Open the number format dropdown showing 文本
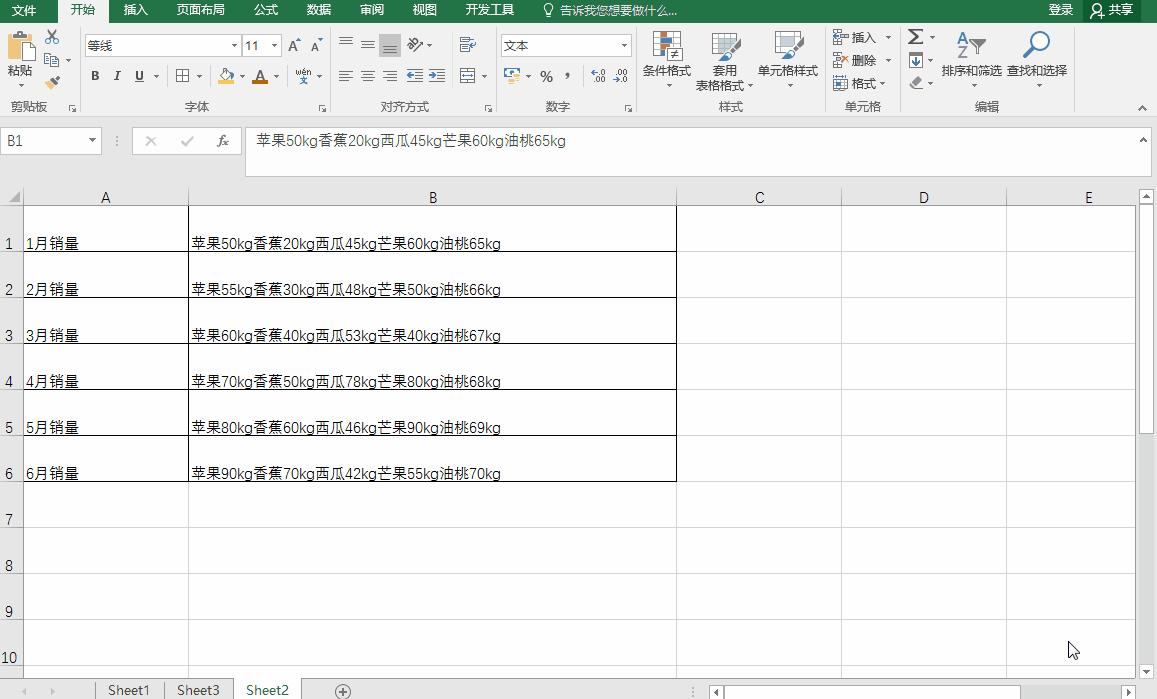 [623, 45]
